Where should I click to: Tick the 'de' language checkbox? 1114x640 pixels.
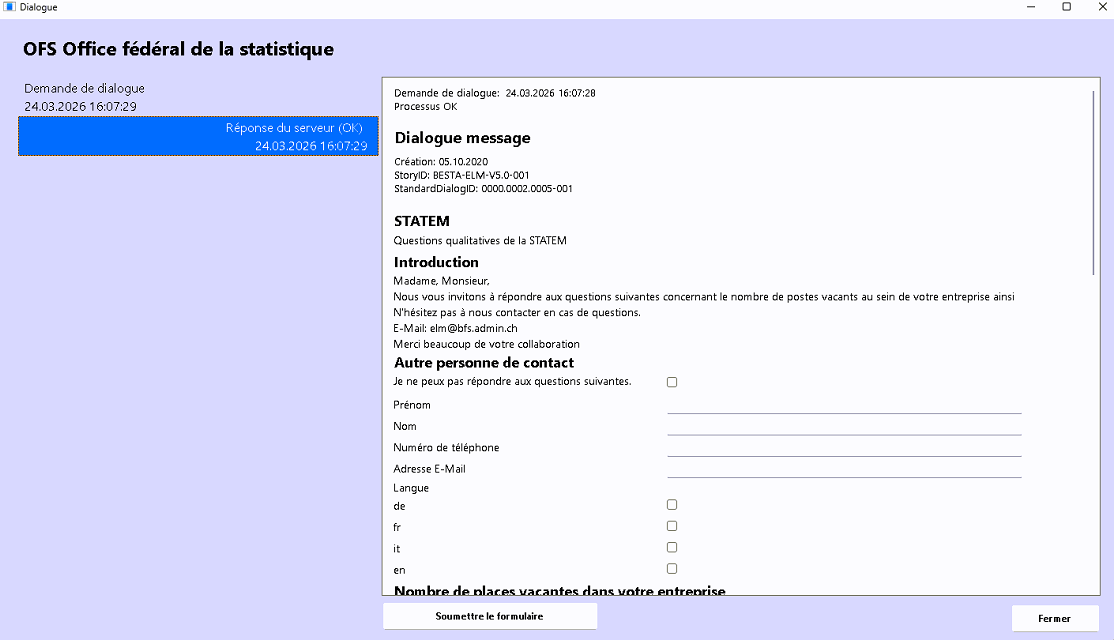click(x=672, y=505)
